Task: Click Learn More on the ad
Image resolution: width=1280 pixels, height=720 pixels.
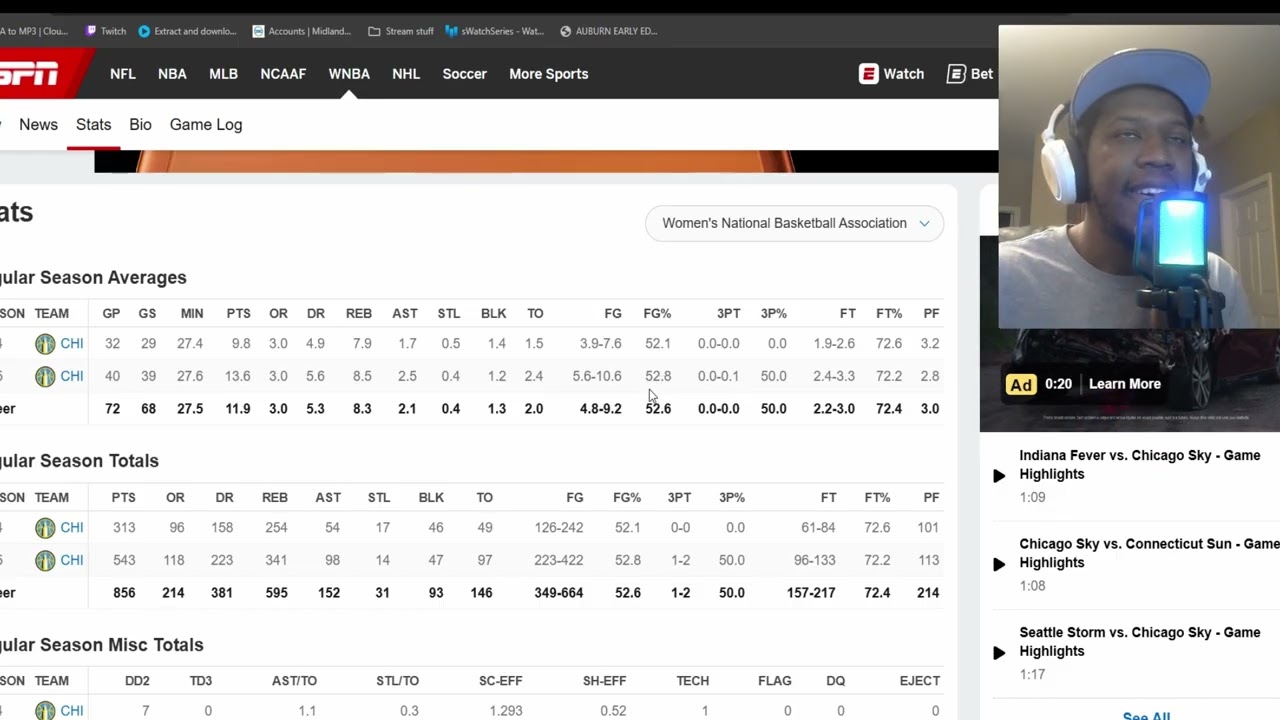Action: [x=1125, y=384]
